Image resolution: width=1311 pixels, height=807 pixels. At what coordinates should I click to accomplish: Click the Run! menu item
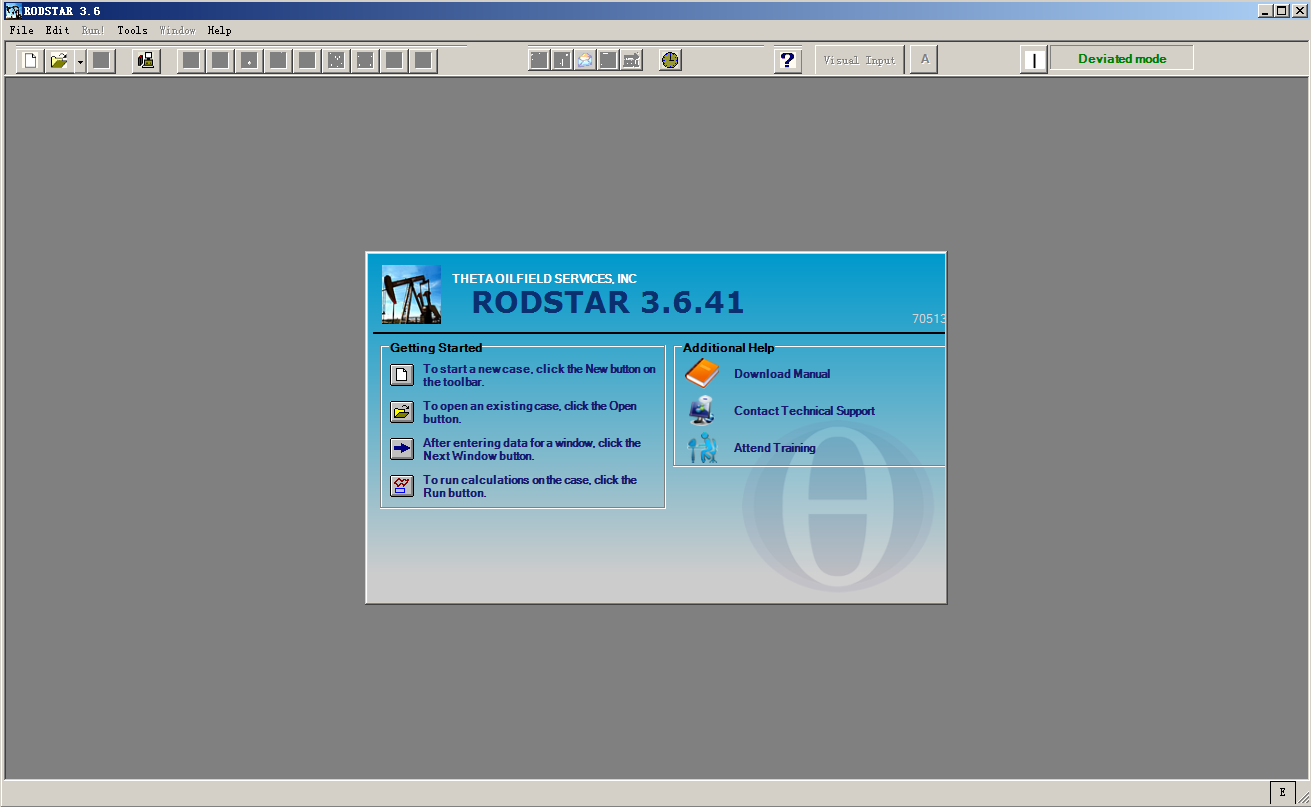pyautogui.click(x=93, y=31)
